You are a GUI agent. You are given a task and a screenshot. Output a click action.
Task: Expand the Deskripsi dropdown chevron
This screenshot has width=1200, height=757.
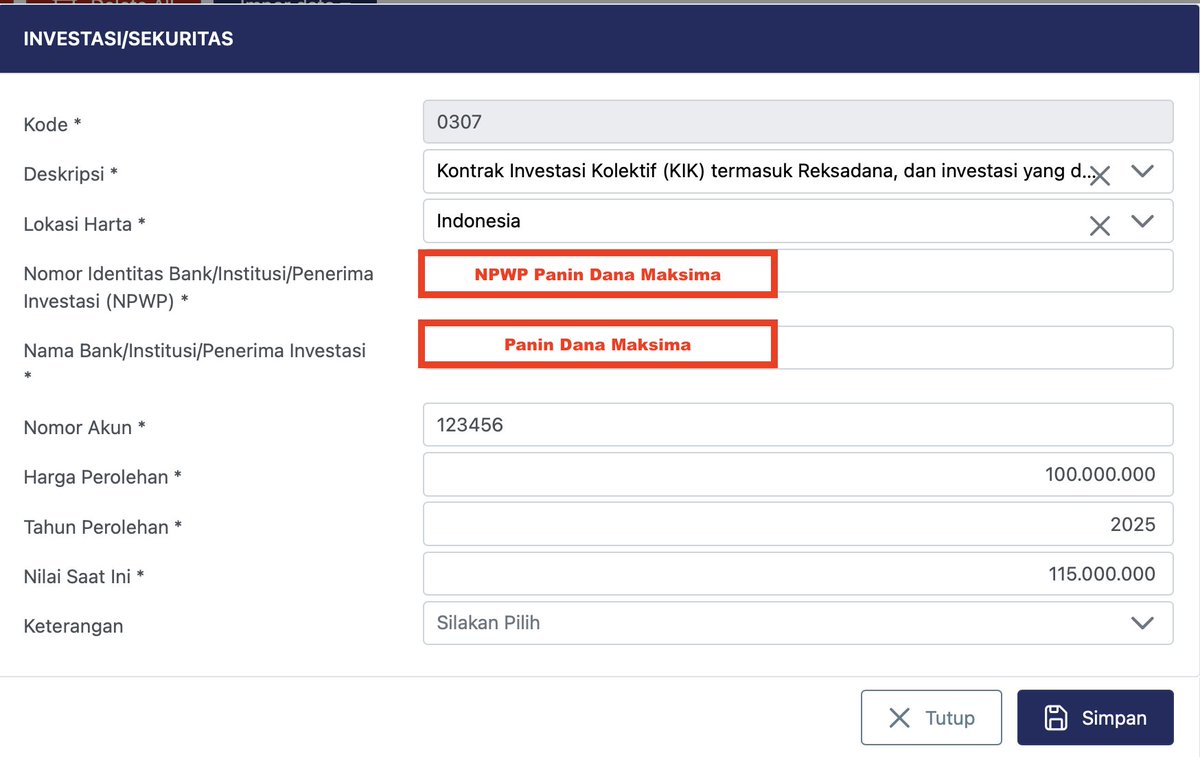point(1142,172)
